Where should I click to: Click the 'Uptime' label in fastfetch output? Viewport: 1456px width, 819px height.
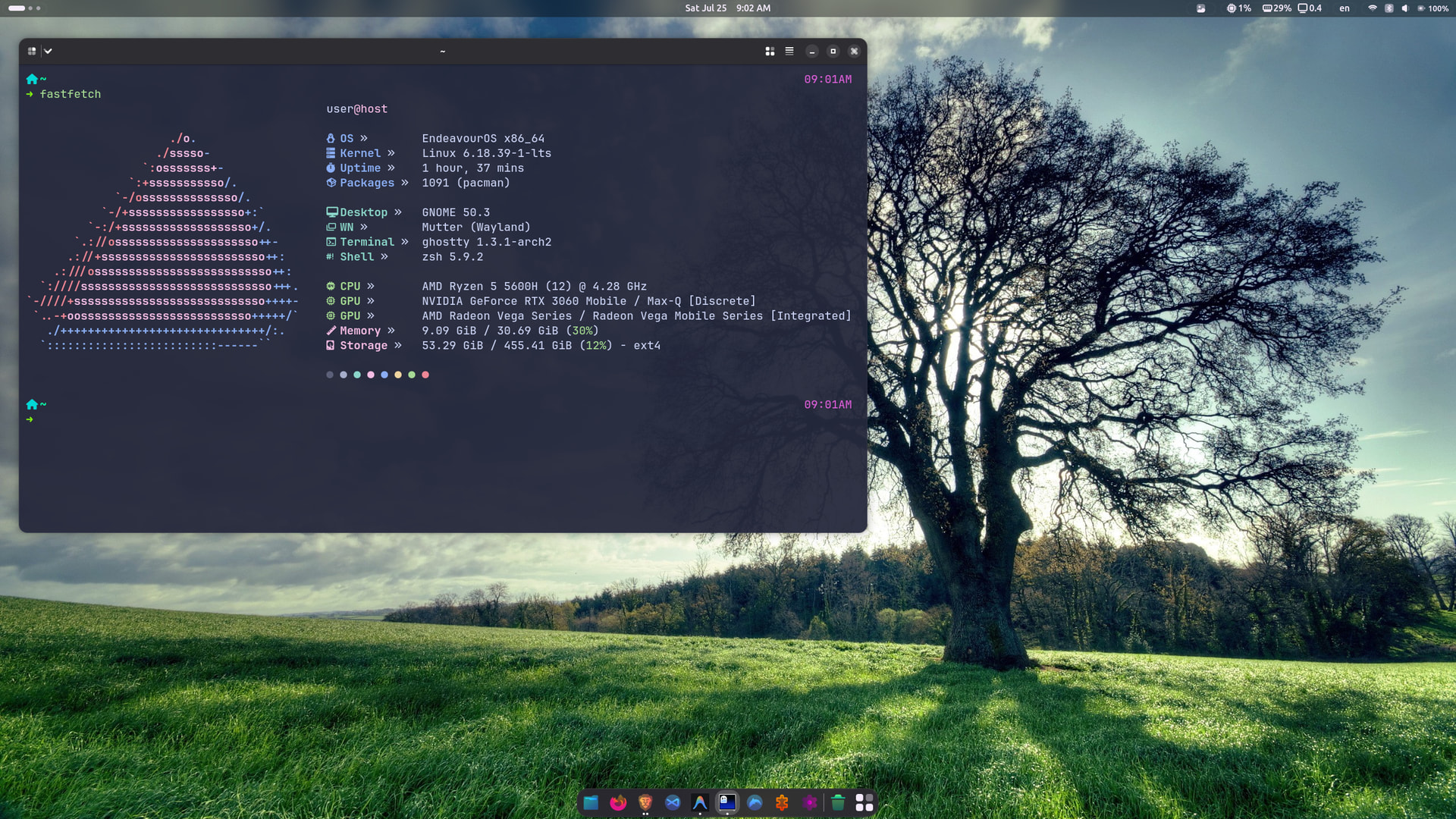[360, 168]
